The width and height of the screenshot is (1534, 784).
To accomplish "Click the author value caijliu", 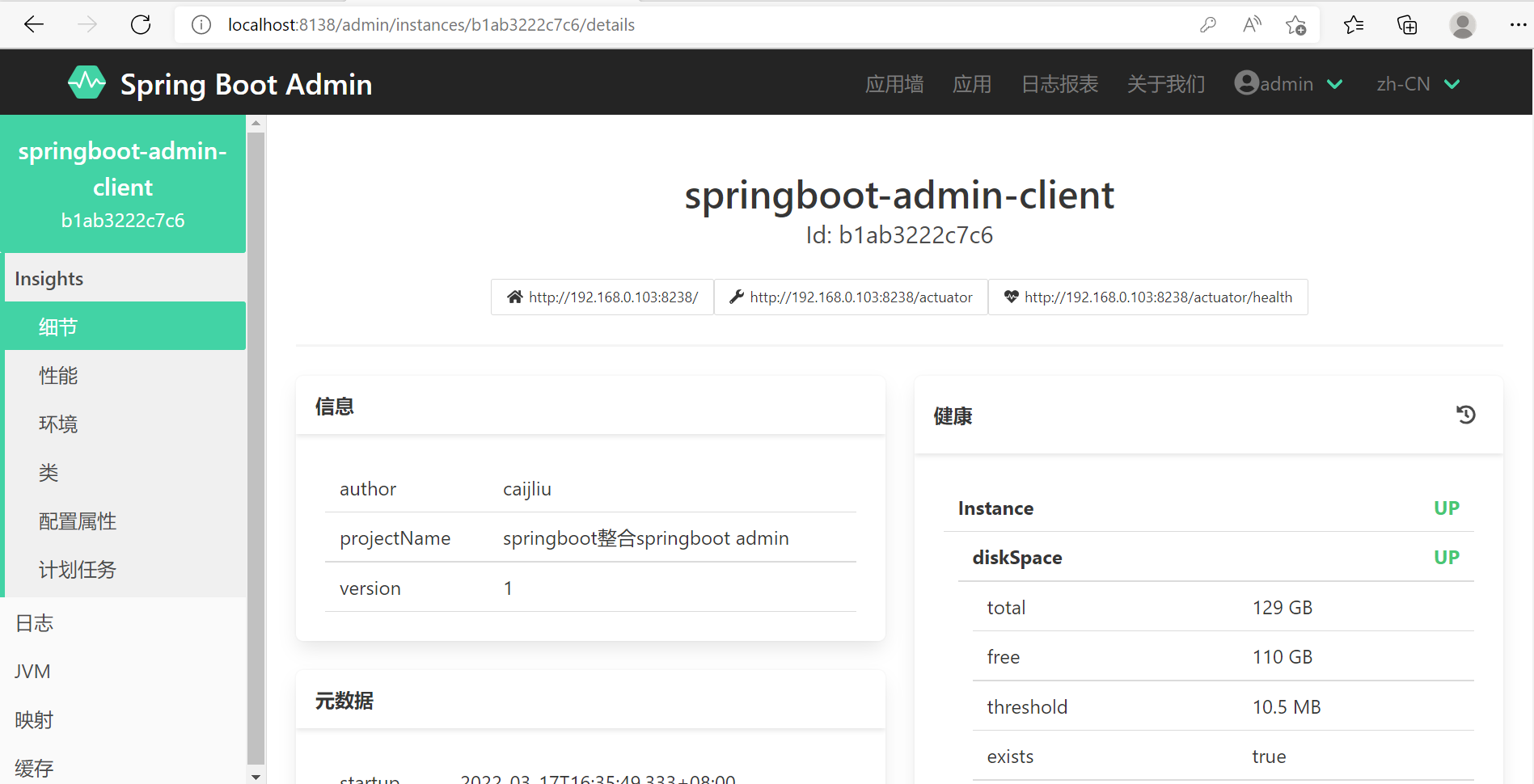I will [x=527, y=489].
